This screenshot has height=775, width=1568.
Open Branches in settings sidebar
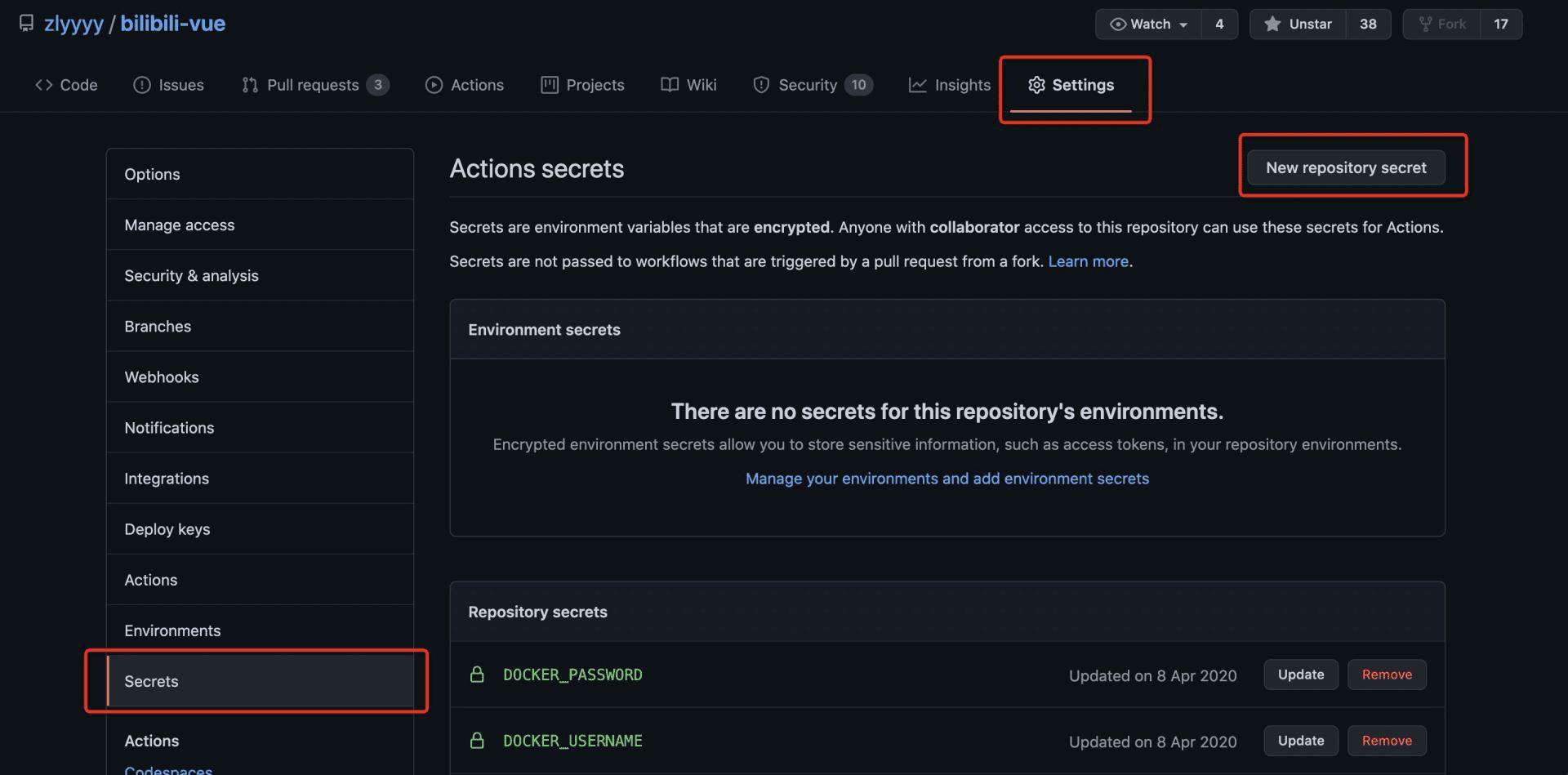[x=260, y=326]
